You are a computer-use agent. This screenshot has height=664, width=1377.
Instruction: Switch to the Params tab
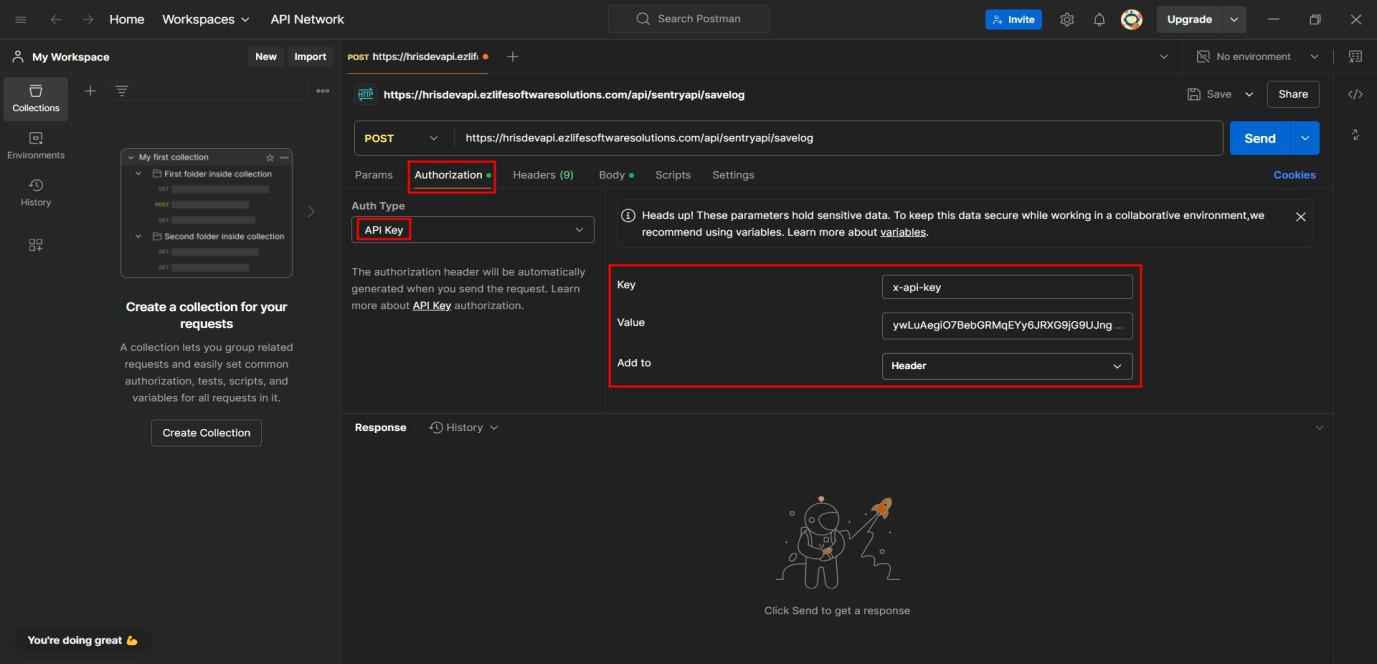click(x=374, y=175)
